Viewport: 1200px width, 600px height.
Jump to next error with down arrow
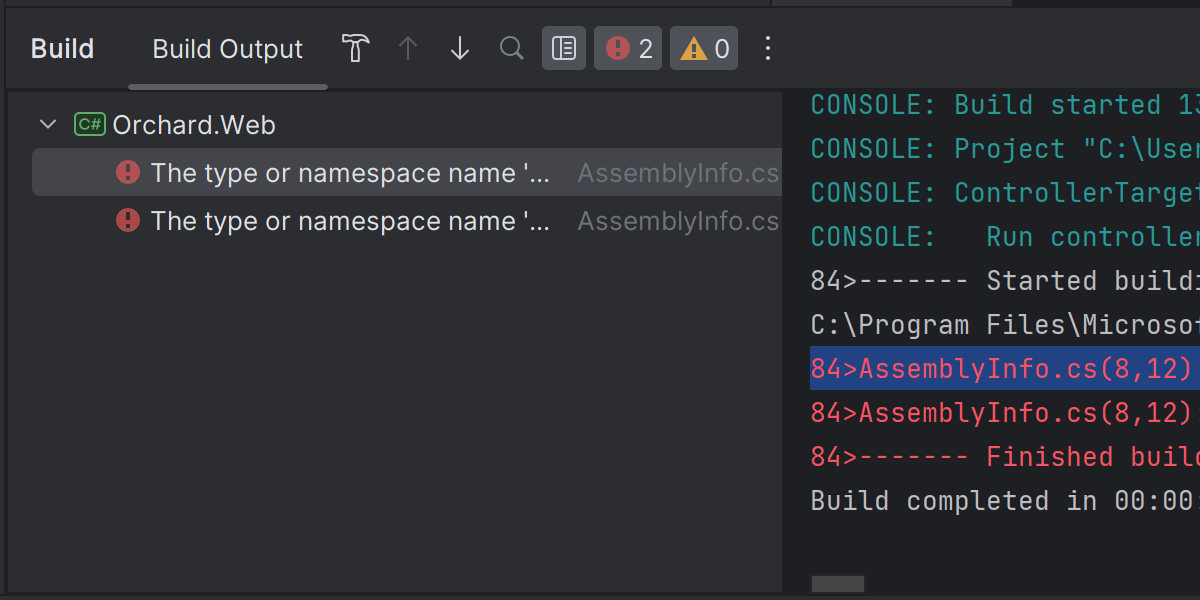pos(460,48)
